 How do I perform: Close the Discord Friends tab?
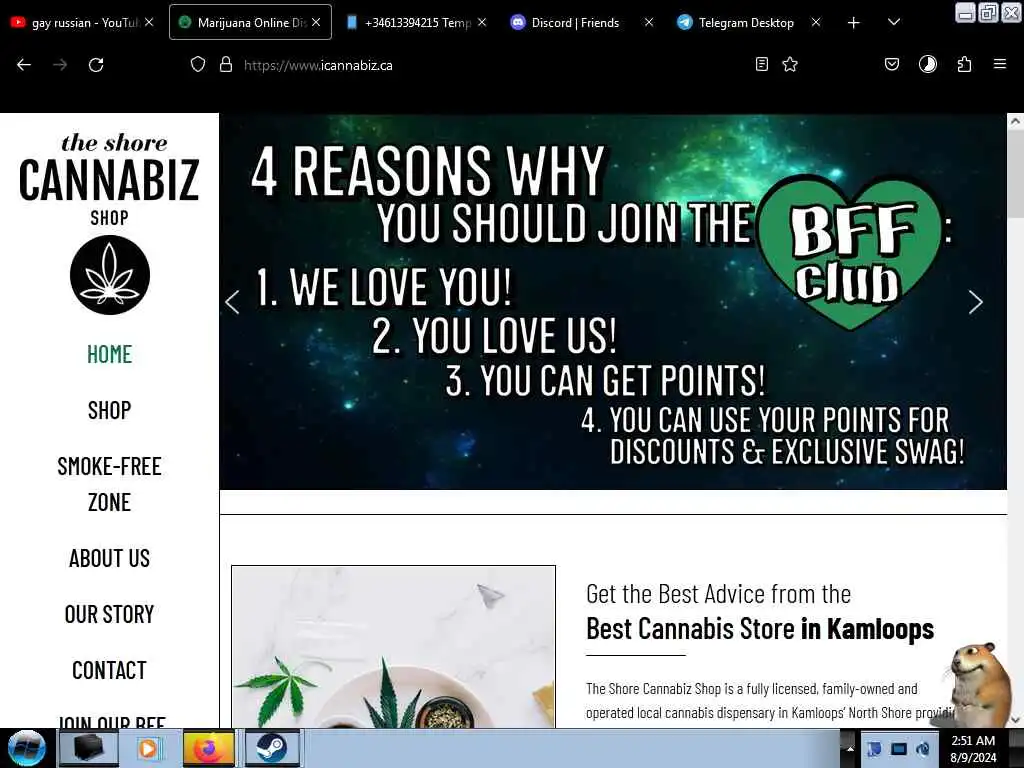[648, 22]
